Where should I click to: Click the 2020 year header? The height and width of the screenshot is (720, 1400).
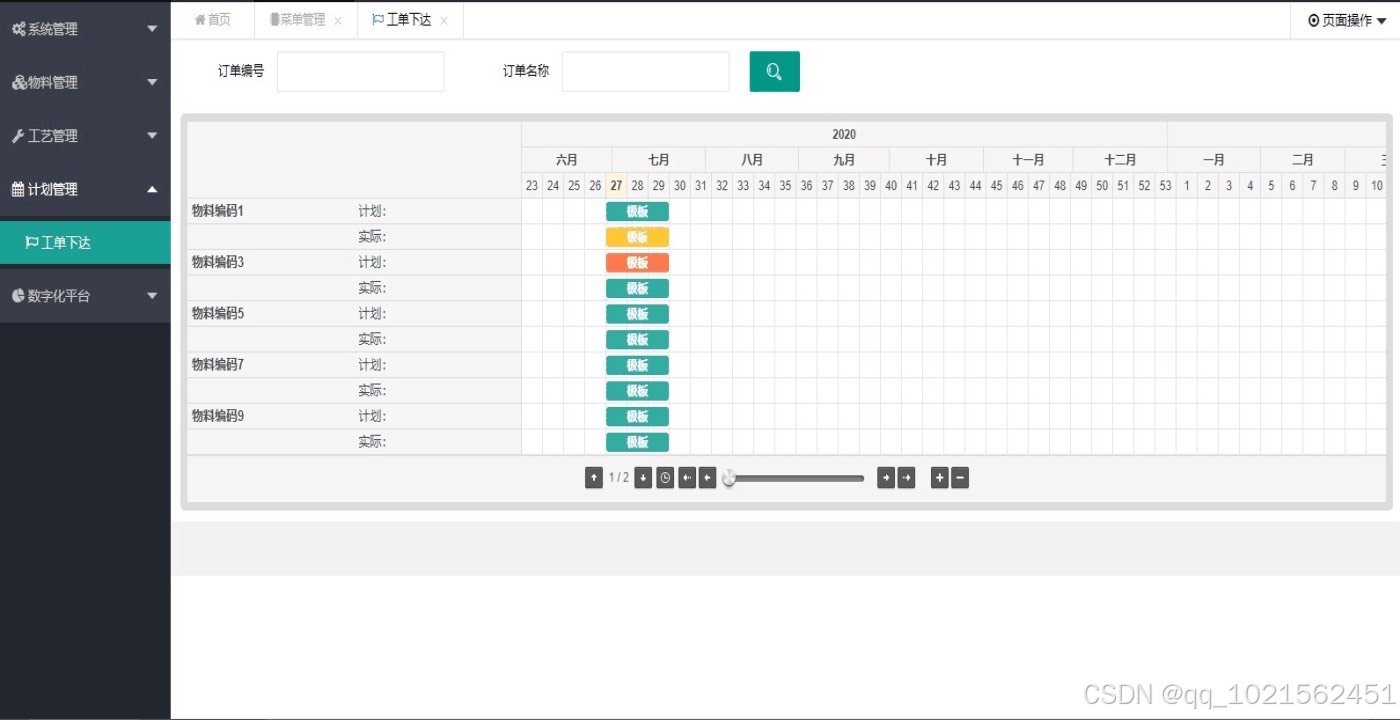844,135
